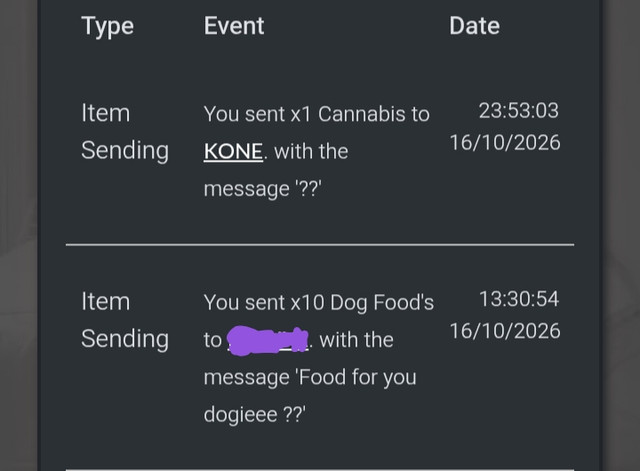Click first row's Item Sending type
Image resolution: width=640 pixels, height=471 pixels.
[125, 131]
